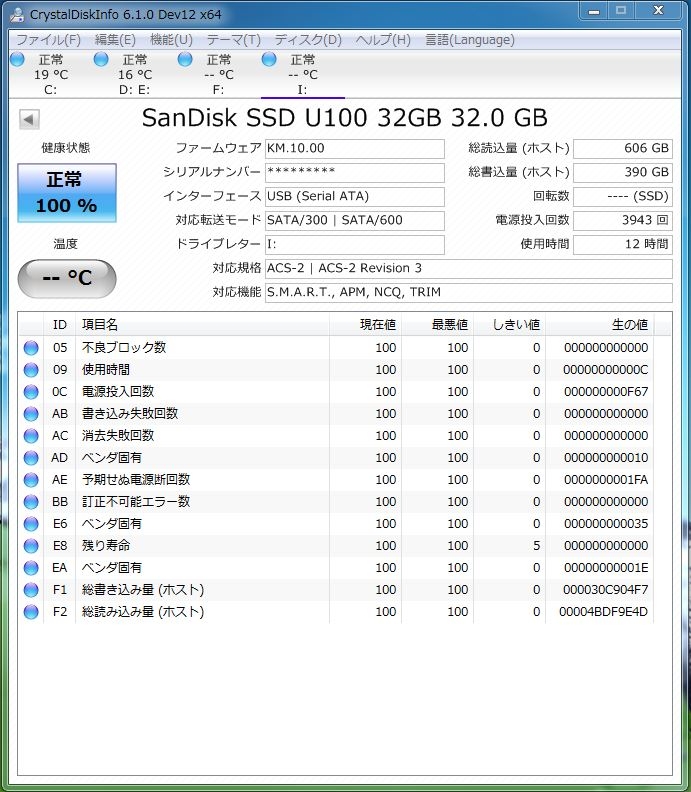
Task: Click raw value 000000000F67
Action: click(606, 392)
